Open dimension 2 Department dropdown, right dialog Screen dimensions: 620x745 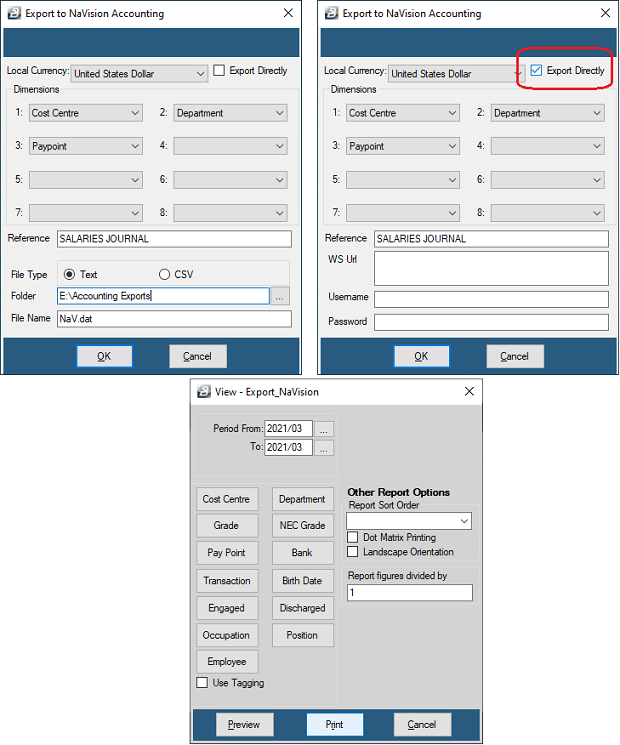point(547,113)
